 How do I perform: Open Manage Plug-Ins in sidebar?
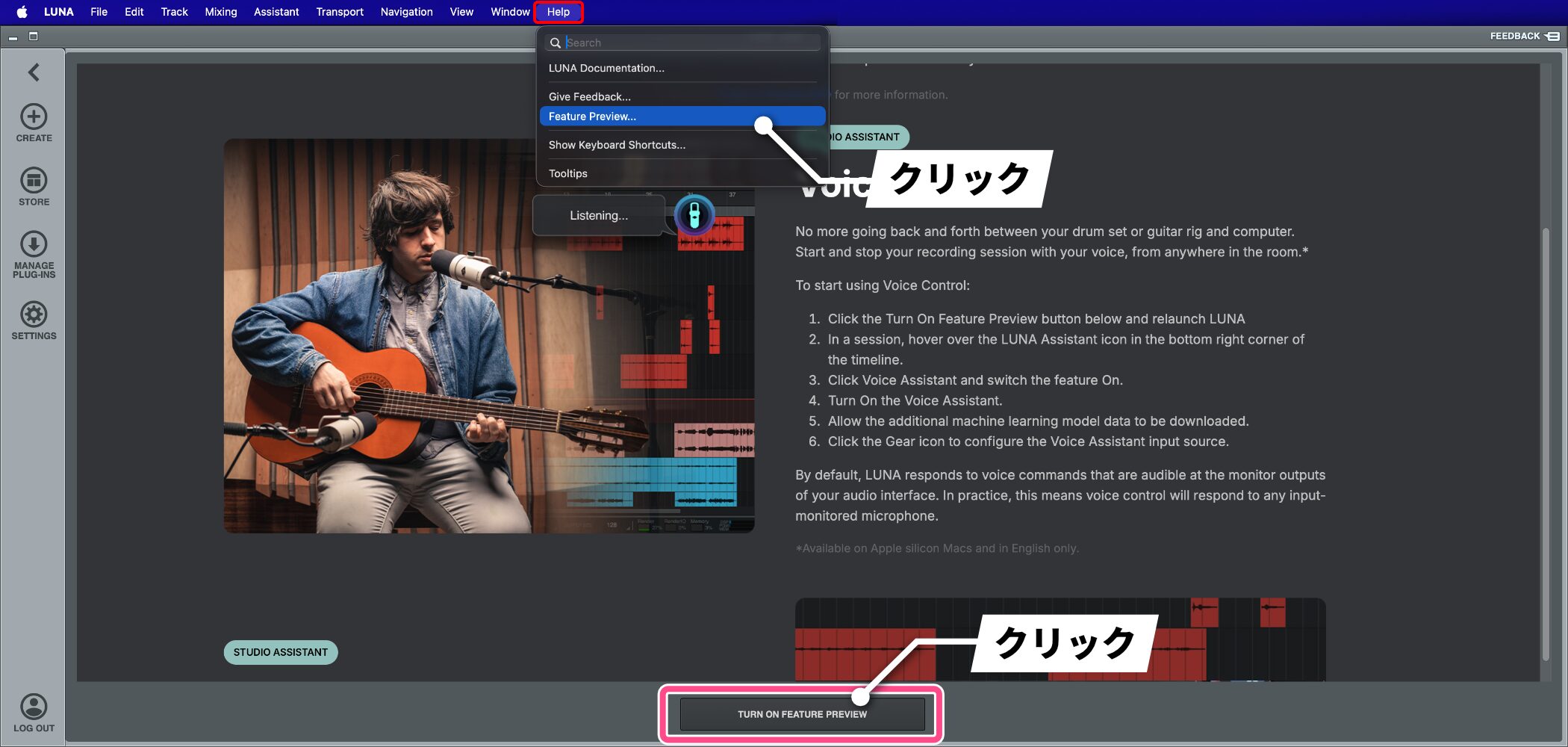coord(34,244)
